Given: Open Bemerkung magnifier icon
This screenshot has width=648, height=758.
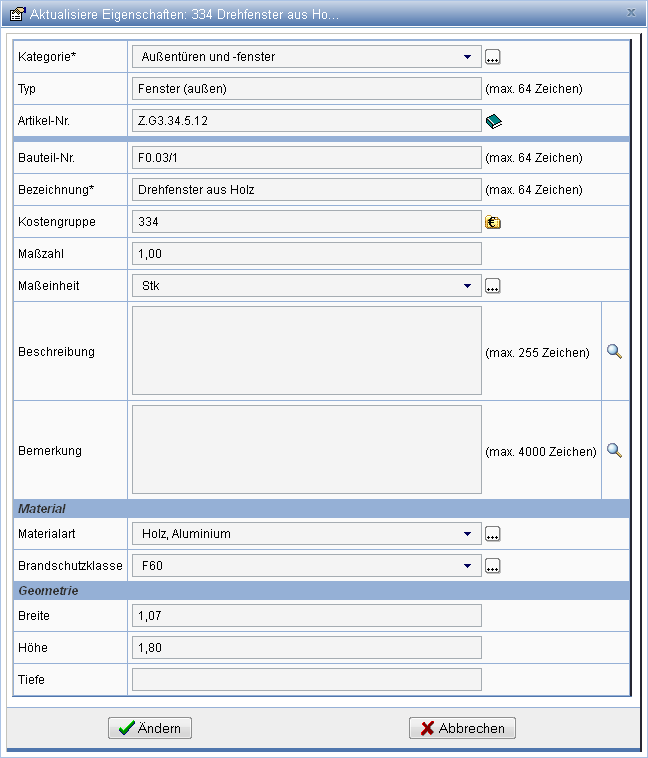Looking at the screenshot, I should tap(615, 451).
